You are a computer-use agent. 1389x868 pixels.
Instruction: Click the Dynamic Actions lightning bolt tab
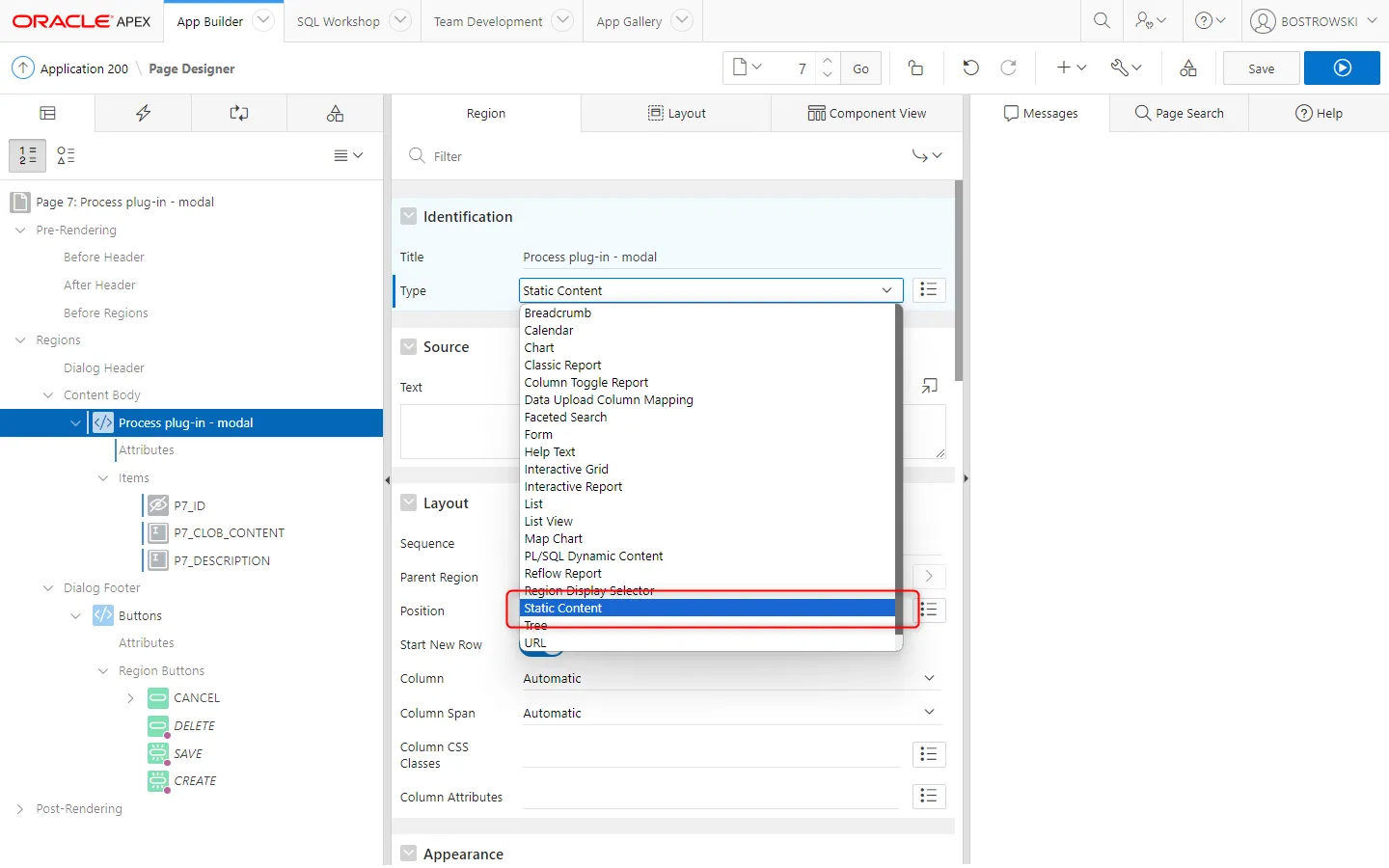(x=143, y=113)
